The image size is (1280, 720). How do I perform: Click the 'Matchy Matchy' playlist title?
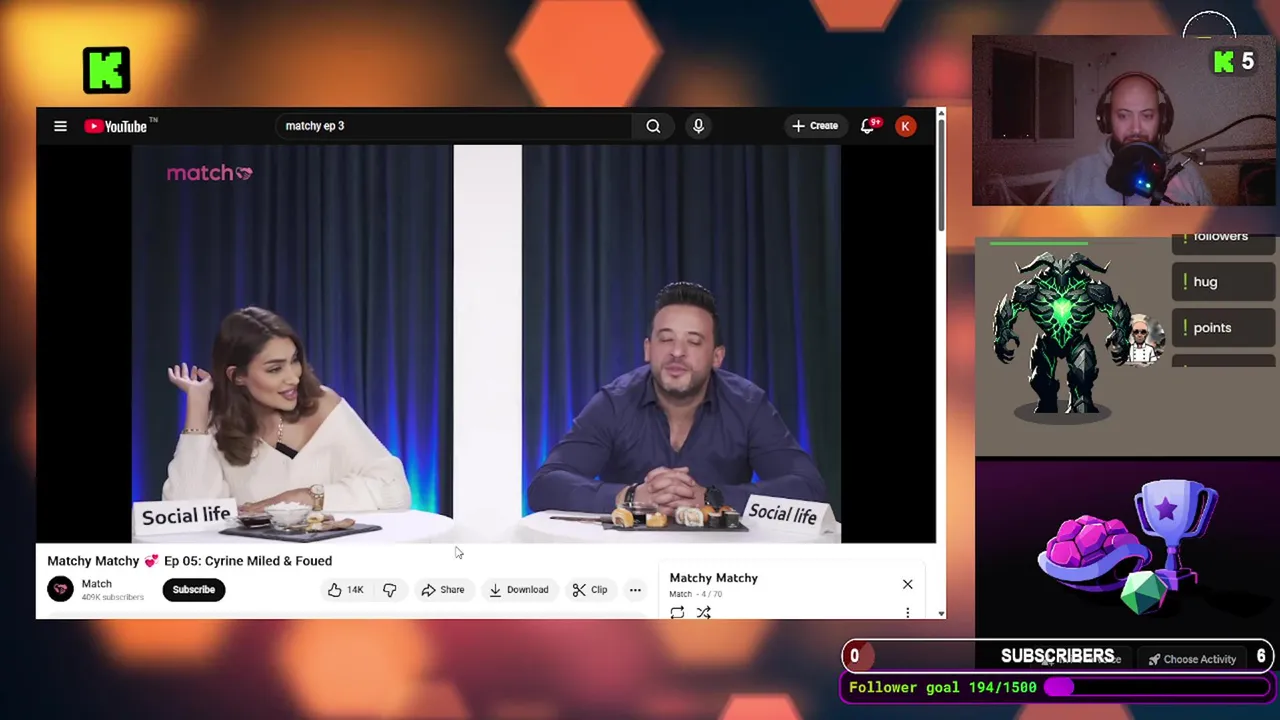pos(713,578)
